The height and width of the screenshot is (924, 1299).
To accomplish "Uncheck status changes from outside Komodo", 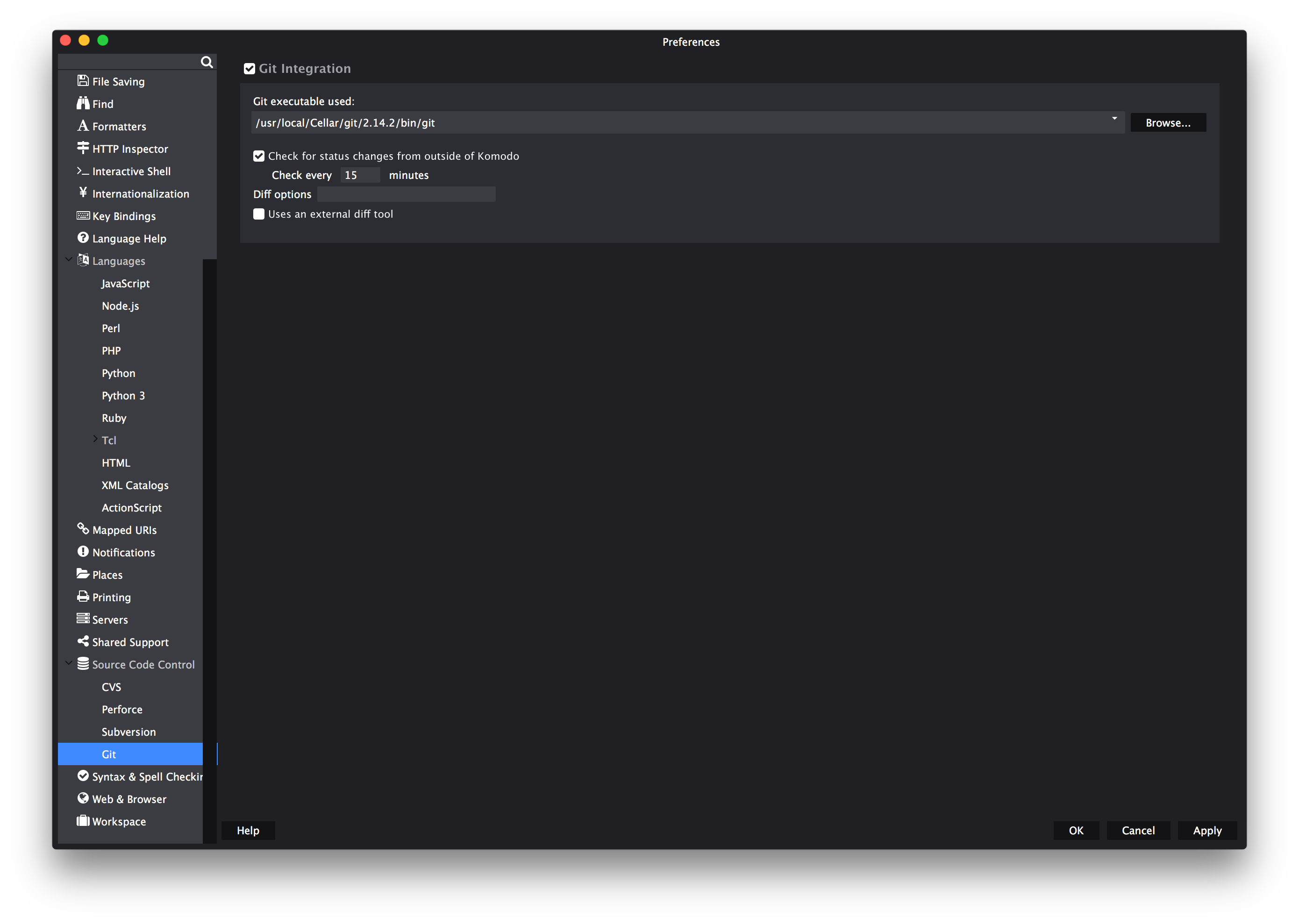I will point(259,156).
